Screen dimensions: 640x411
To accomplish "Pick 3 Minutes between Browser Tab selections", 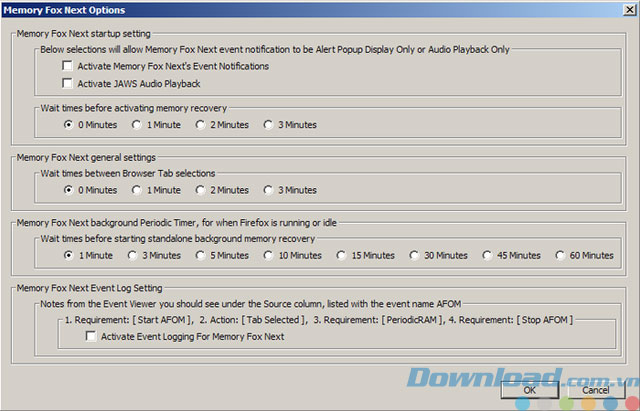I will point(268,190).
